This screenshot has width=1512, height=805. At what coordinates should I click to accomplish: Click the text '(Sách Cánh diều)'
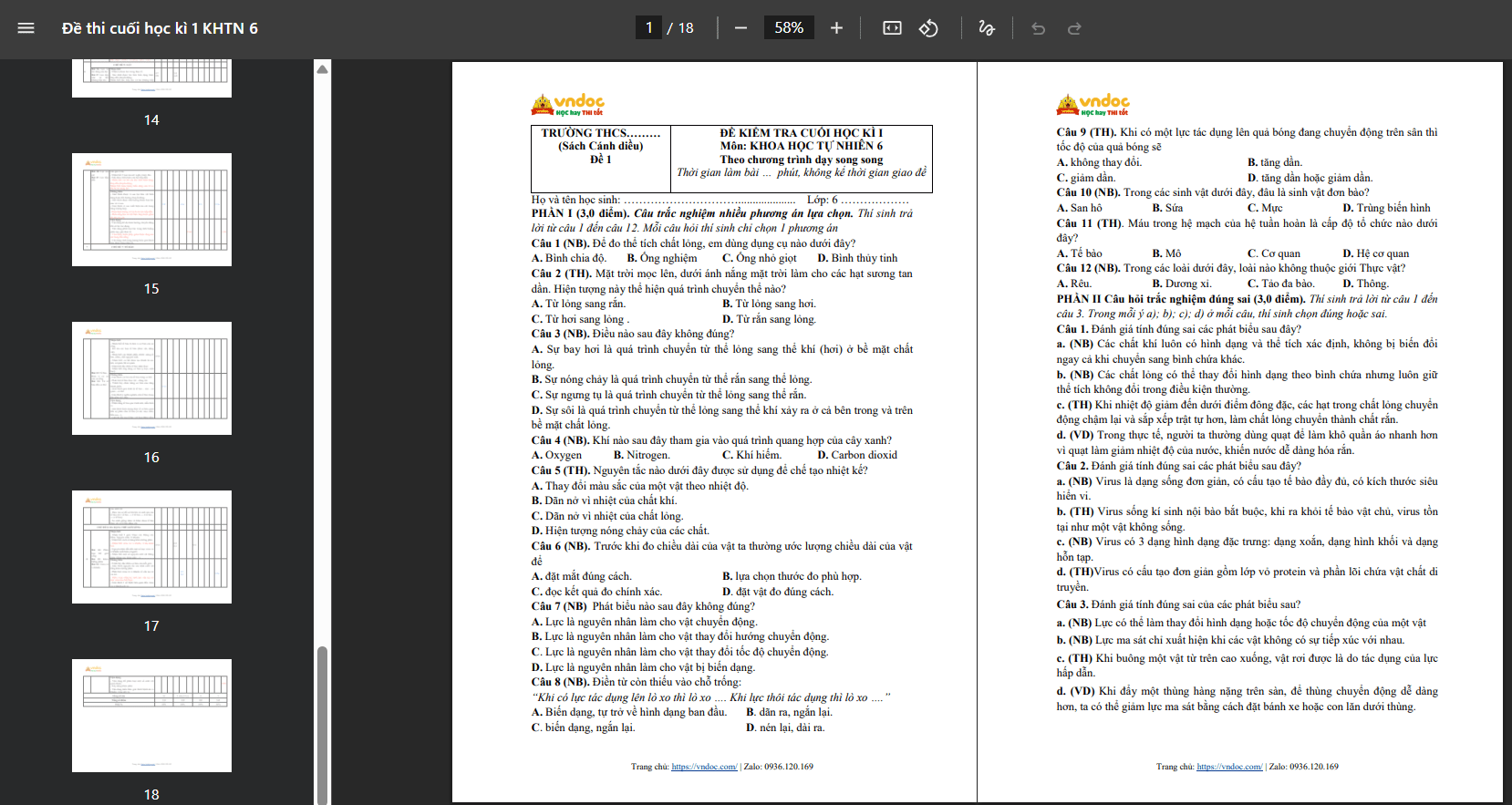coord(601,146)
